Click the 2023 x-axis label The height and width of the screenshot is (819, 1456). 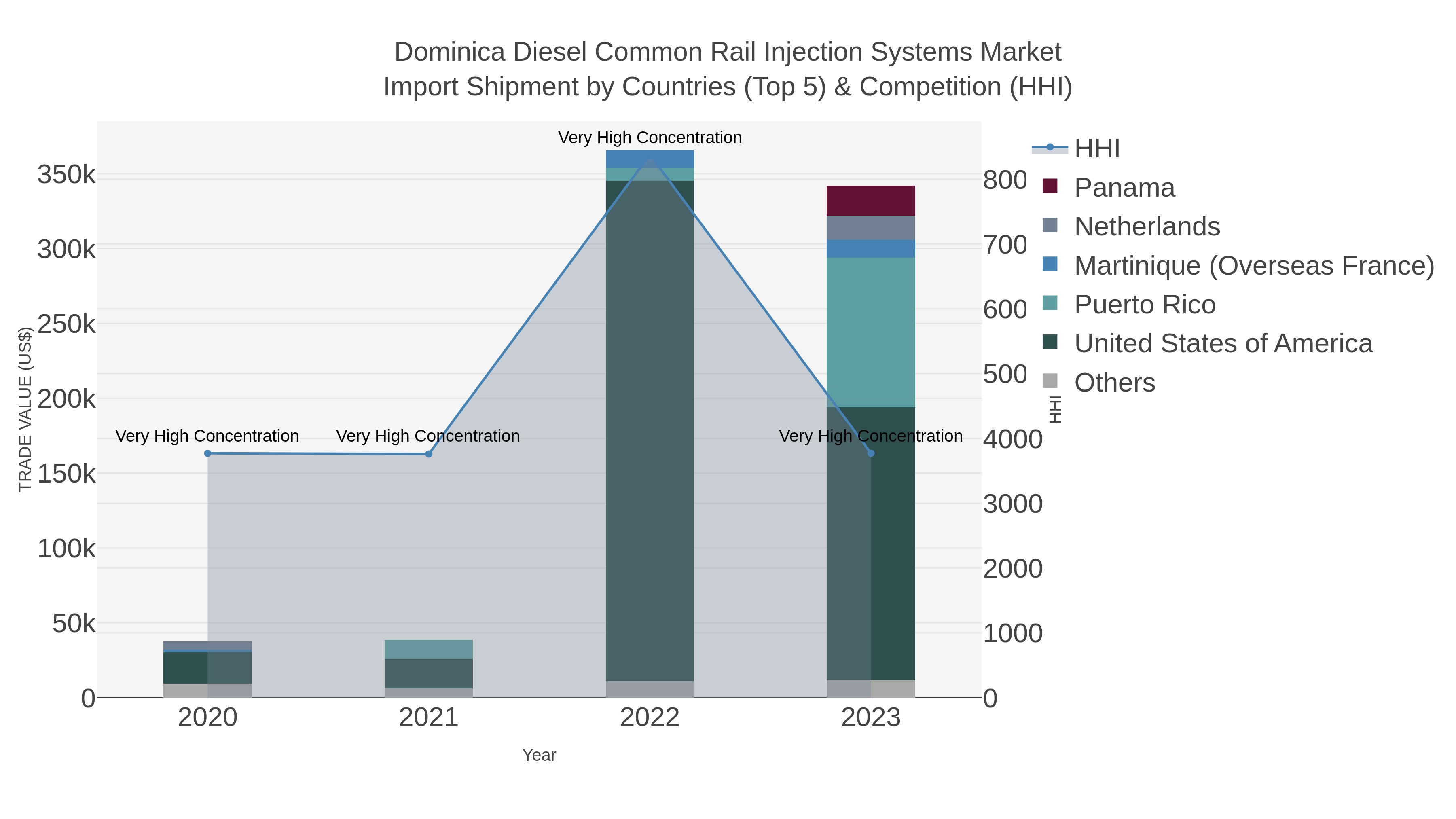[x=870, y=718]
